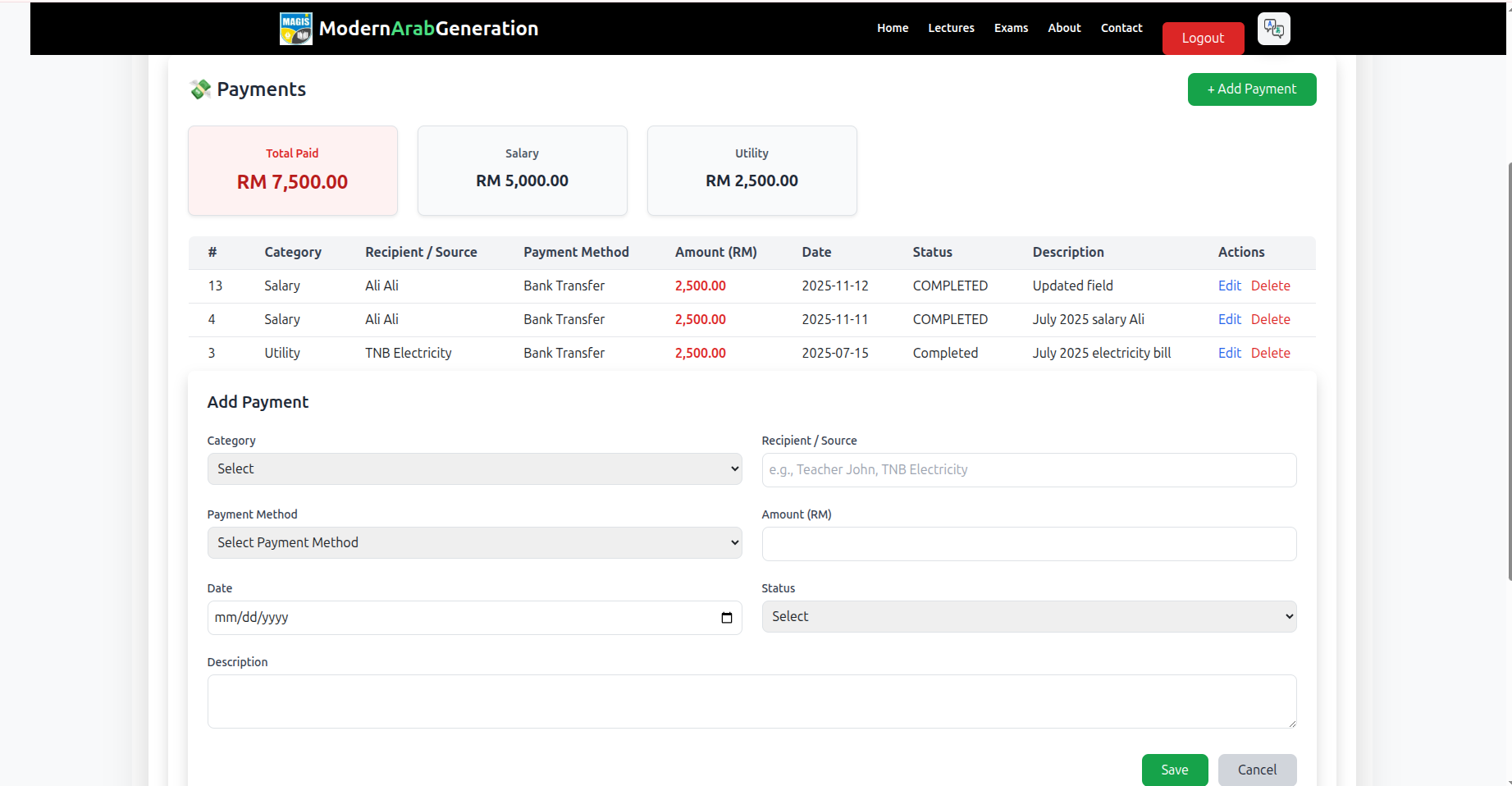Open the About page
This screenshot has width=1512, height=786.
(1064, 28)
